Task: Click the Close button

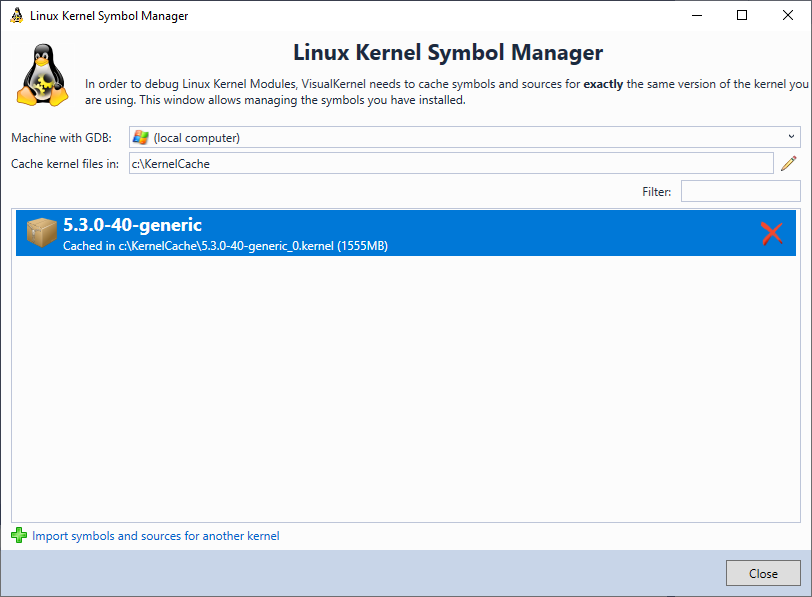Action: 763,573
